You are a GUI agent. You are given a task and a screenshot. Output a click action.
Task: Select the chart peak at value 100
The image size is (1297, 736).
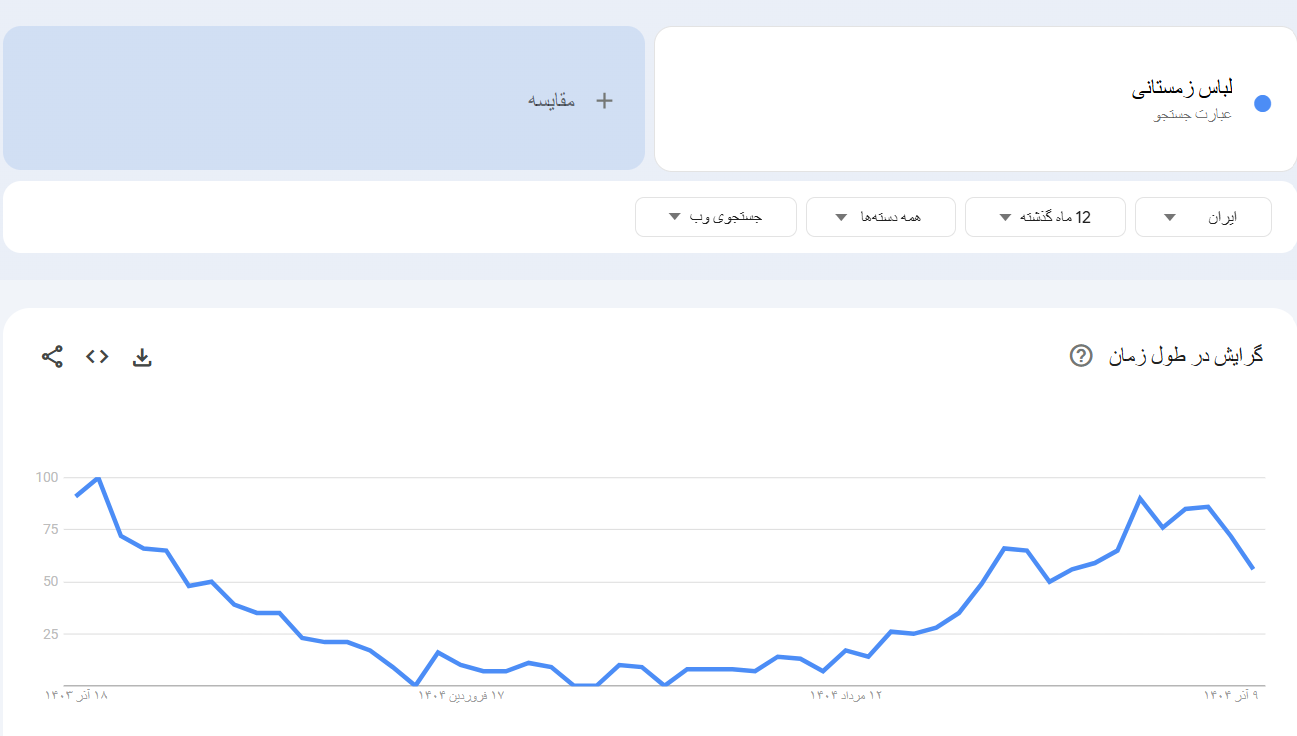coord(98,478)
